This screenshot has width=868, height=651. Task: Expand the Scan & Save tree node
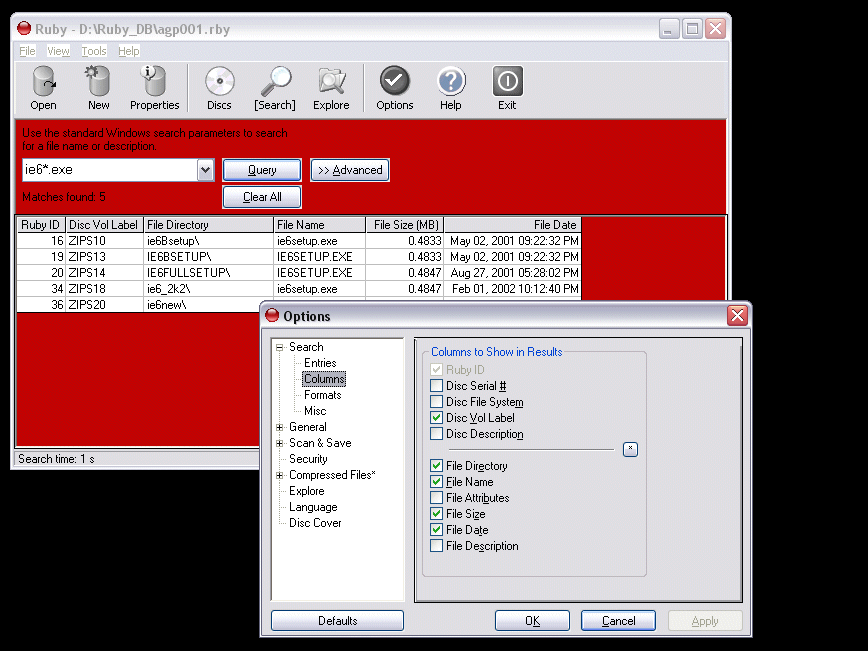280,443
